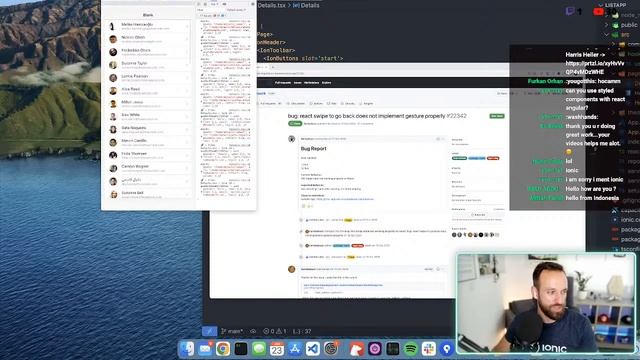The width and height of the screenshot is (640, 360).
Task: Click the issue author avatar beside Bug Report
Action: tap(291, 139)
